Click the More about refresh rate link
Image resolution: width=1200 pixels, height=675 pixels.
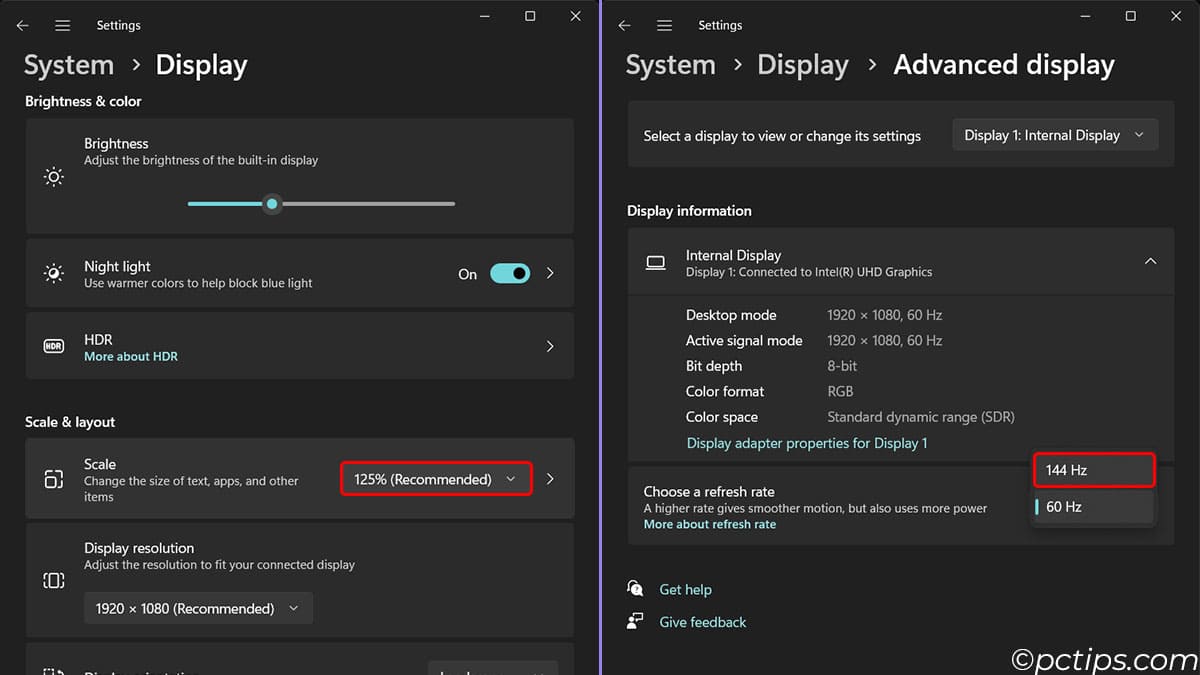710,523
